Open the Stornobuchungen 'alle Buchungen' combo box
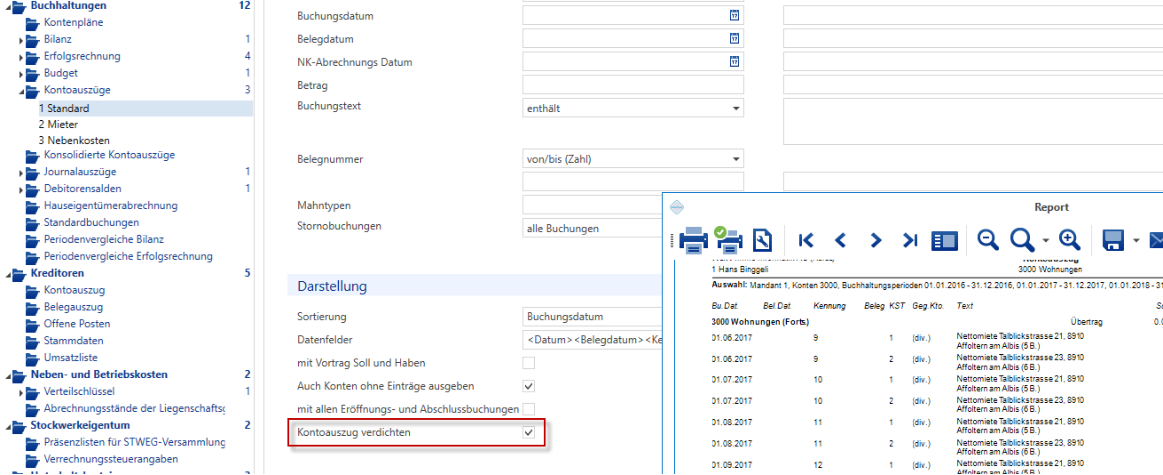This screenshot has width=1163, height=475. point(592,229)
